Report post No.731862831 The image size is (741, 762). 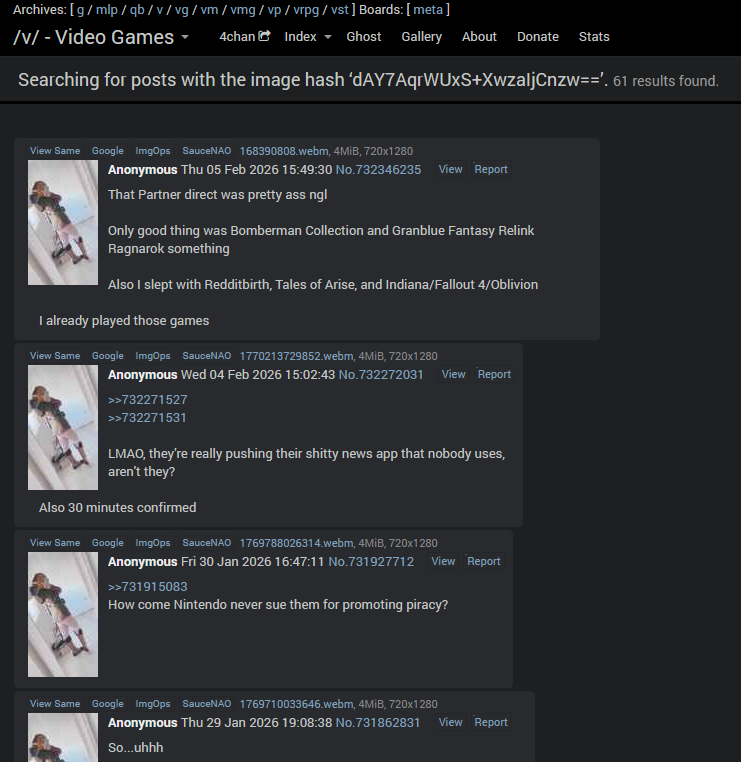click(x=491, y=722)
